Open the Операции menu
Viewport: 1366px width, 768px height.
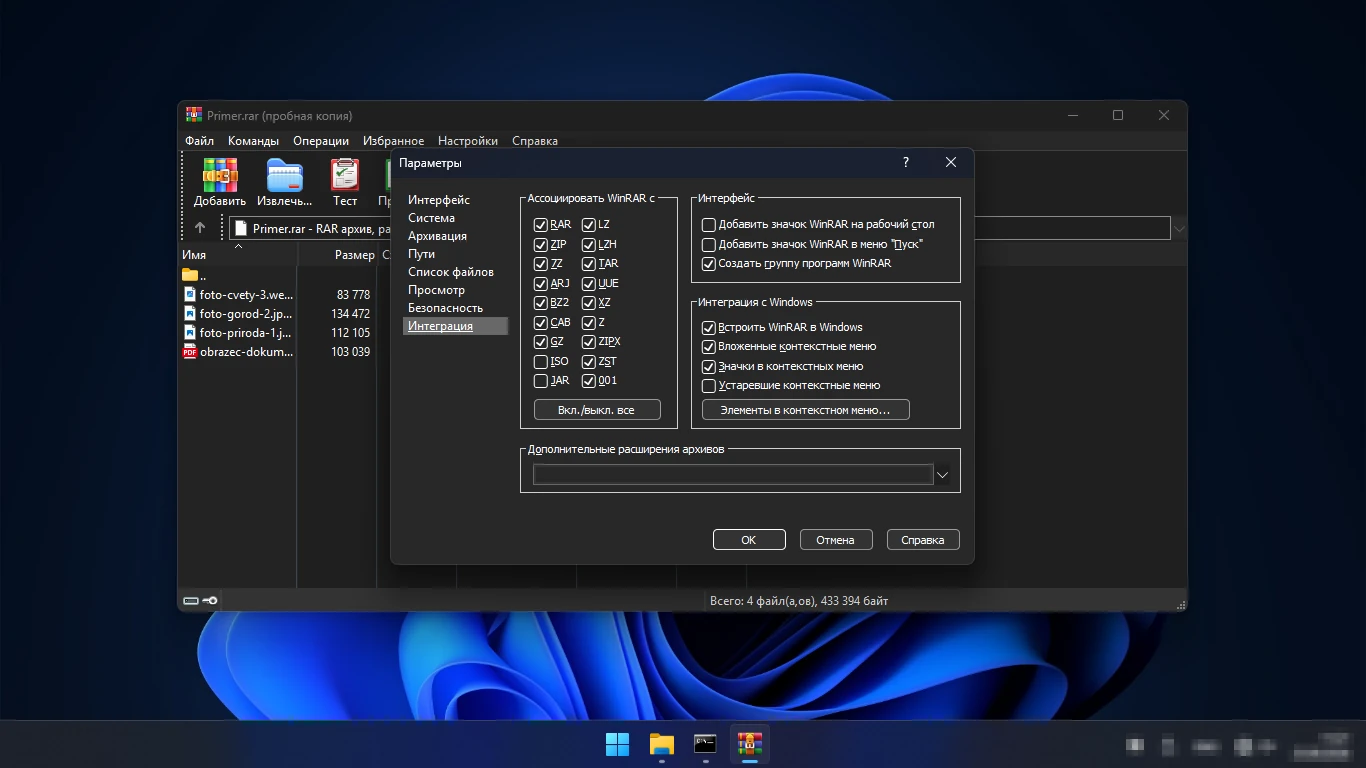[321, 141]
